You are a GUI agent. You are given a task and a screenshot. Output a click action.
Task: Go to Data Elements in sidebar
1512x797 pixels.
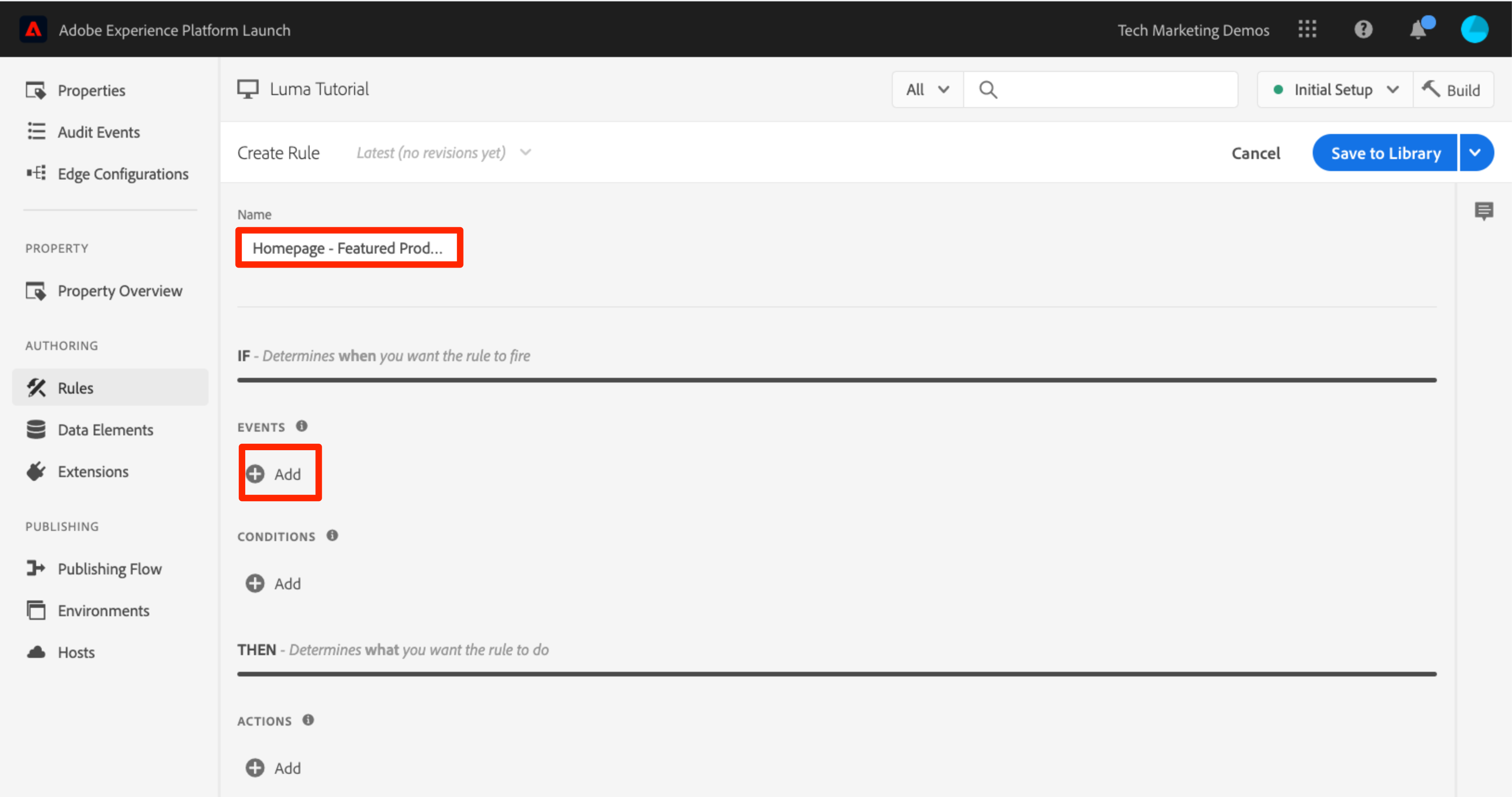click(105, 430)
